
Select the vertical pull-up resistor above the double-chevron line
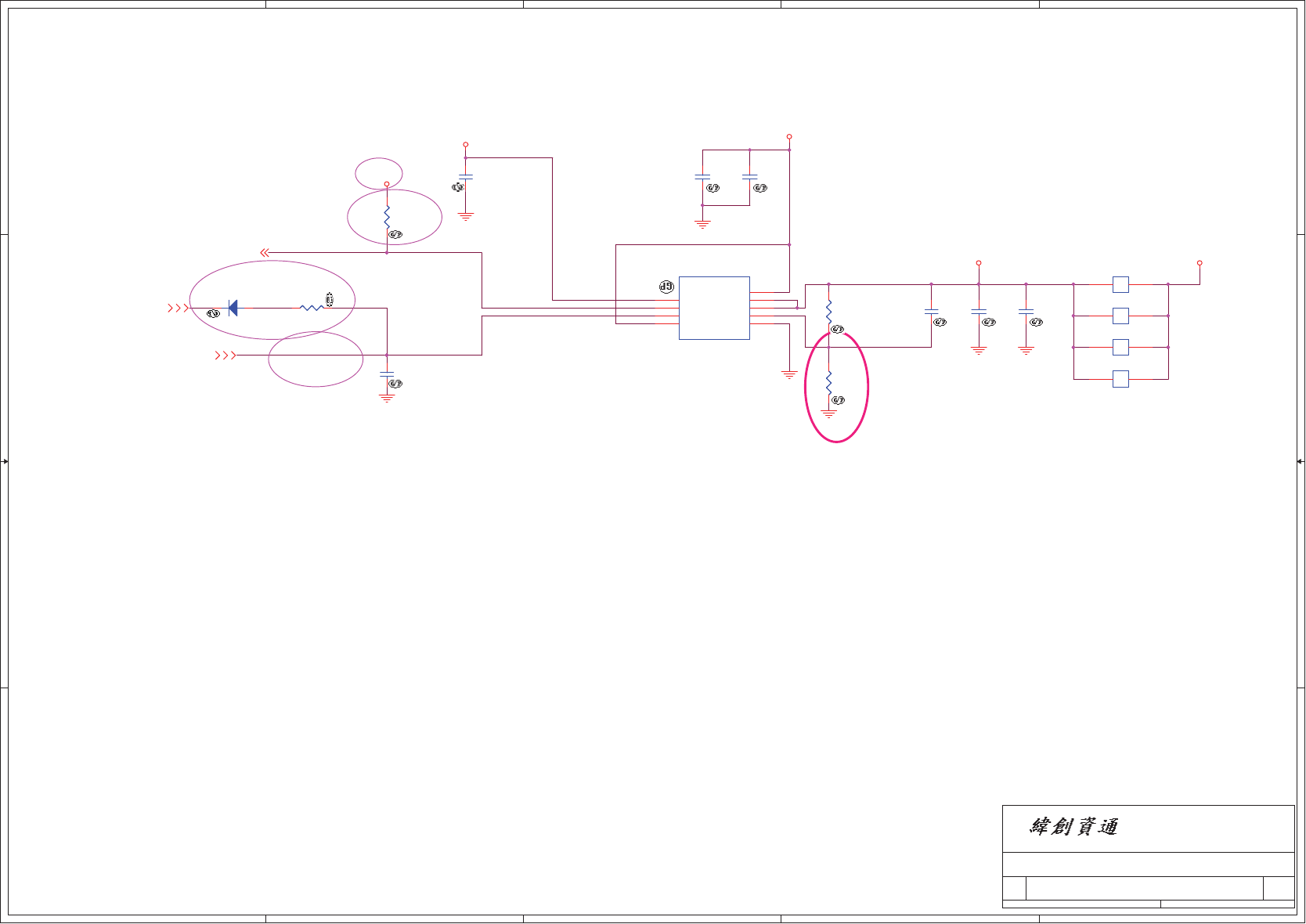click(387, 218)
